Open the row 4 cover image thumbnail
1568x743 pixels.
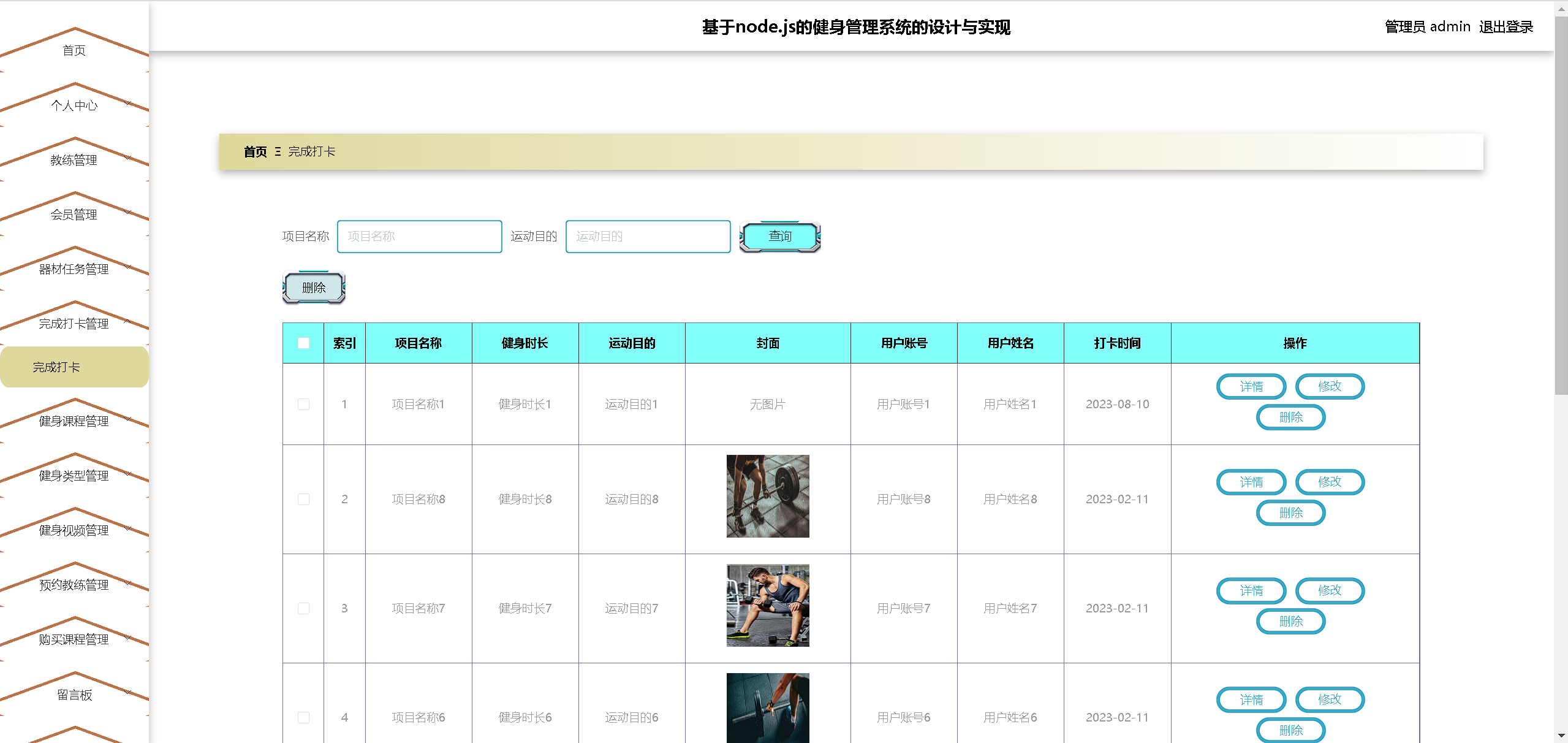coord(767,708)
